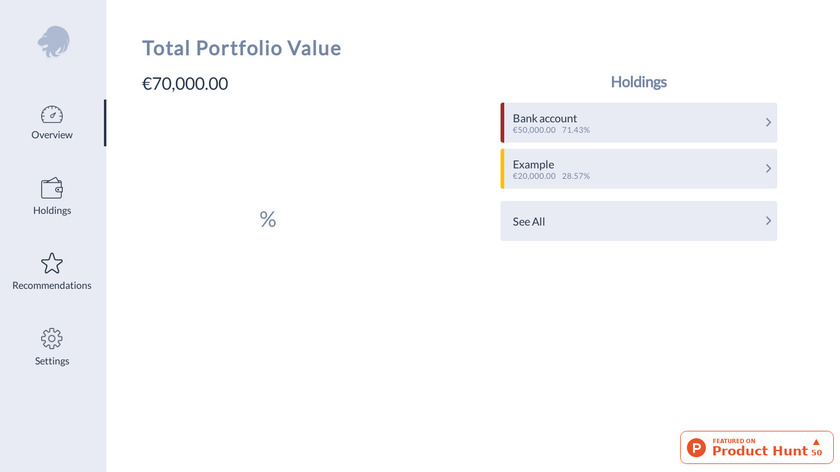This screenshot has height=472, width=840.
Task: Go to the Recommendations menu label
Action: 52,286
